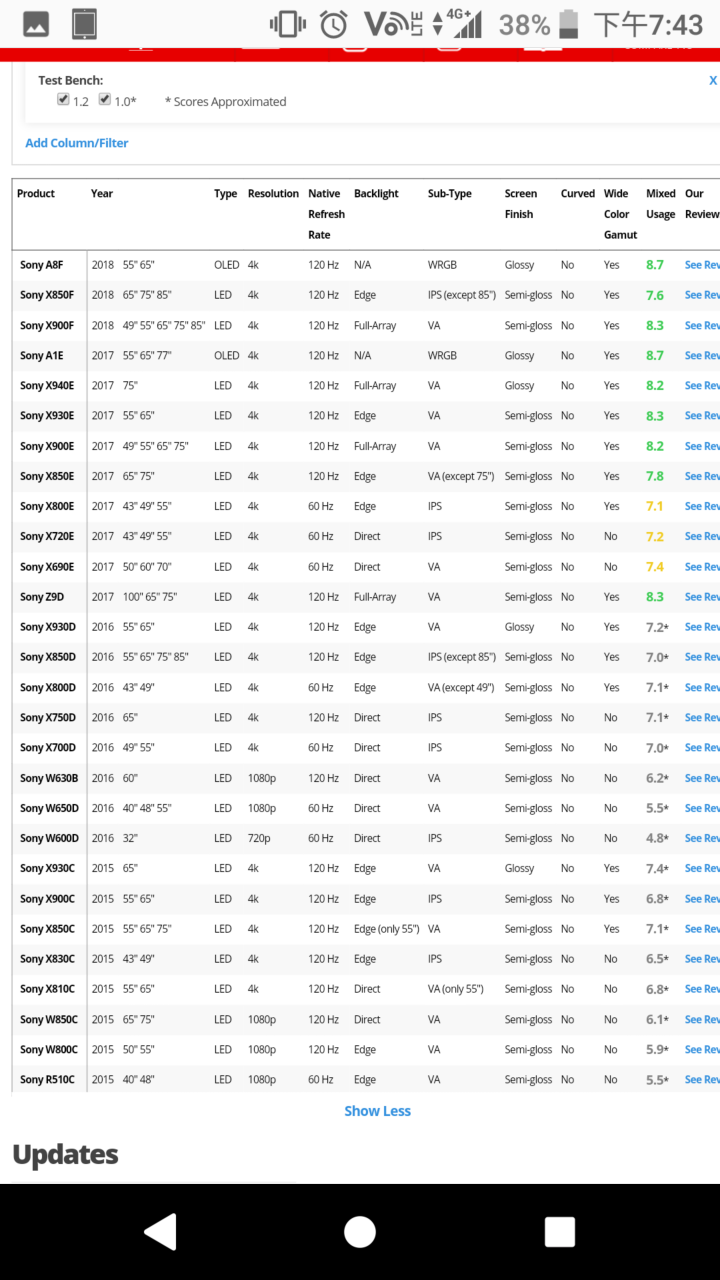This screenshot has width=720, height=1280.
Task: Open the Sony A8F review link
Action: (x=702, y=265)
